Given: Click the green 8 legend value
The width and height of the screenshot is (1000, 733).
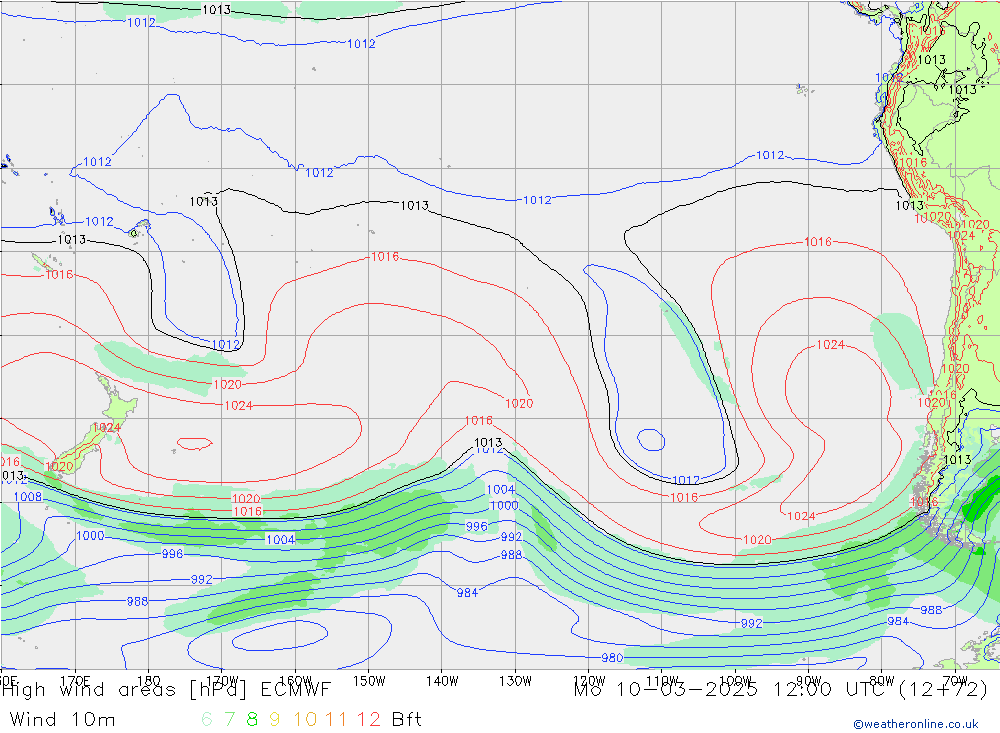Looking at the screenshot, I should click(x=252, y=720).
